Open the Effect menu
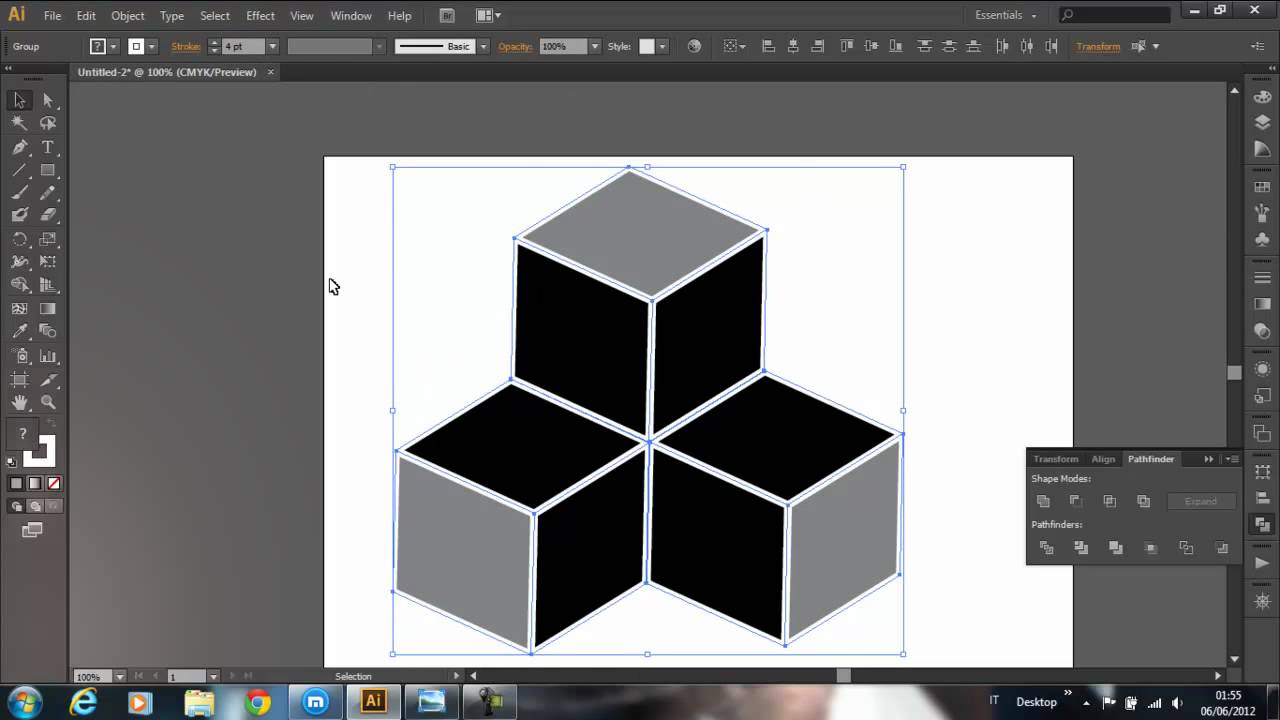The image size is (1280, 720). click(x=260, y=16)
